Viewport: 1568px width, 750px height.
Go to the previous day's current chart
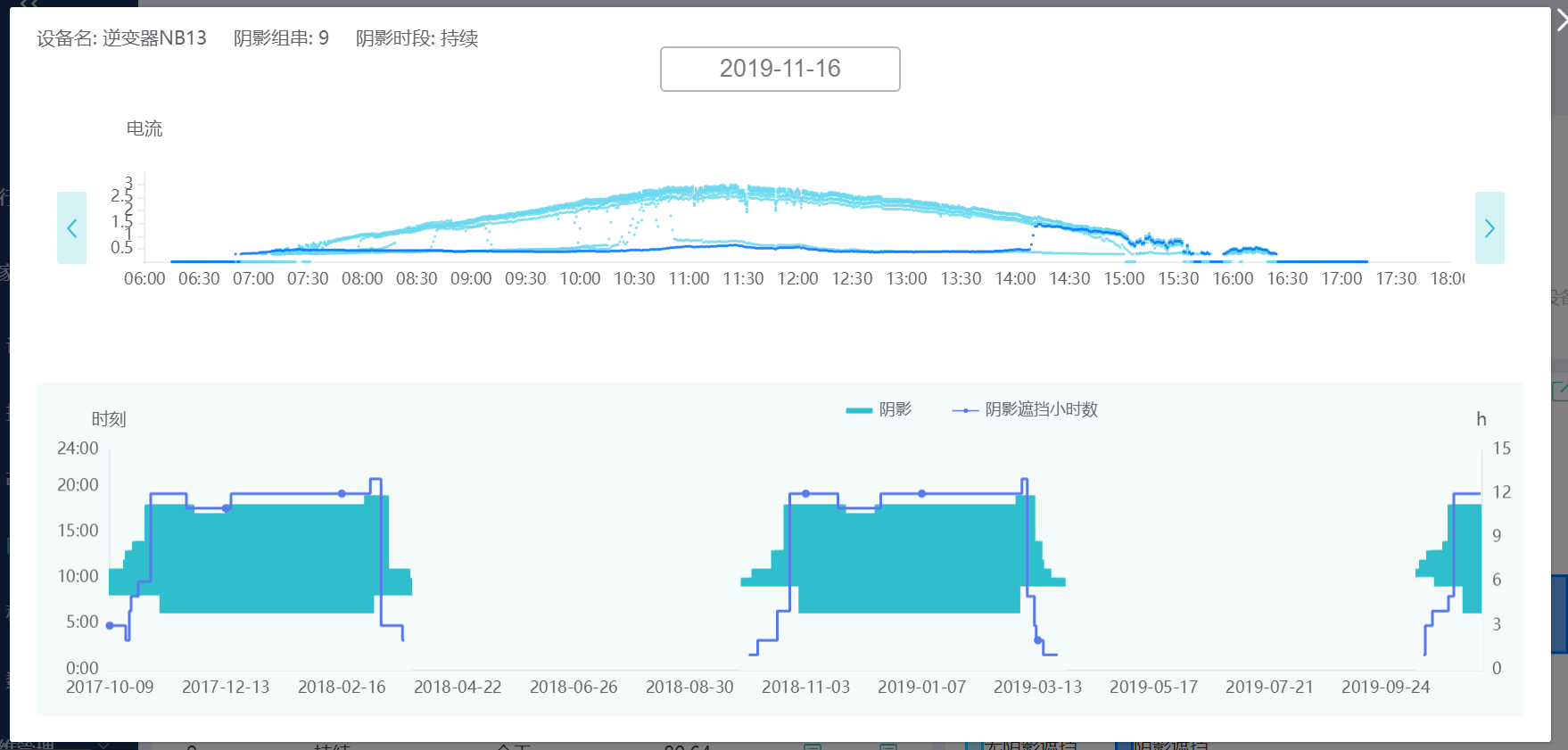(x=71, y=228)
